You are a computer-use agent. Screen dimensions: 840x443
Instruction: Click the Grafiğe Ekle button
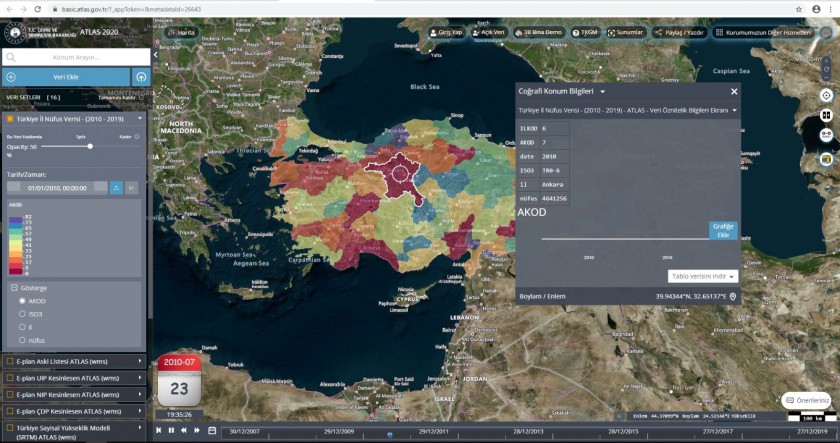click(723, 230)
